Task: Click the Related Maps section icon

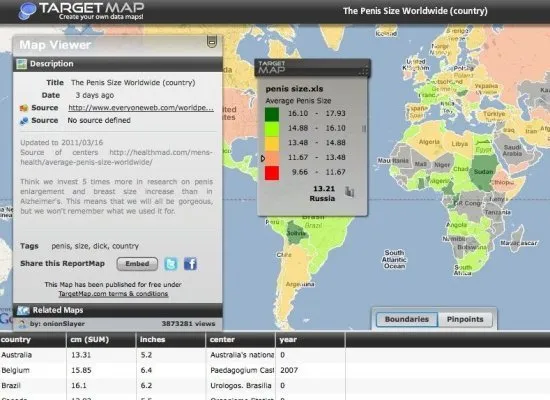Action: [23, 310]
